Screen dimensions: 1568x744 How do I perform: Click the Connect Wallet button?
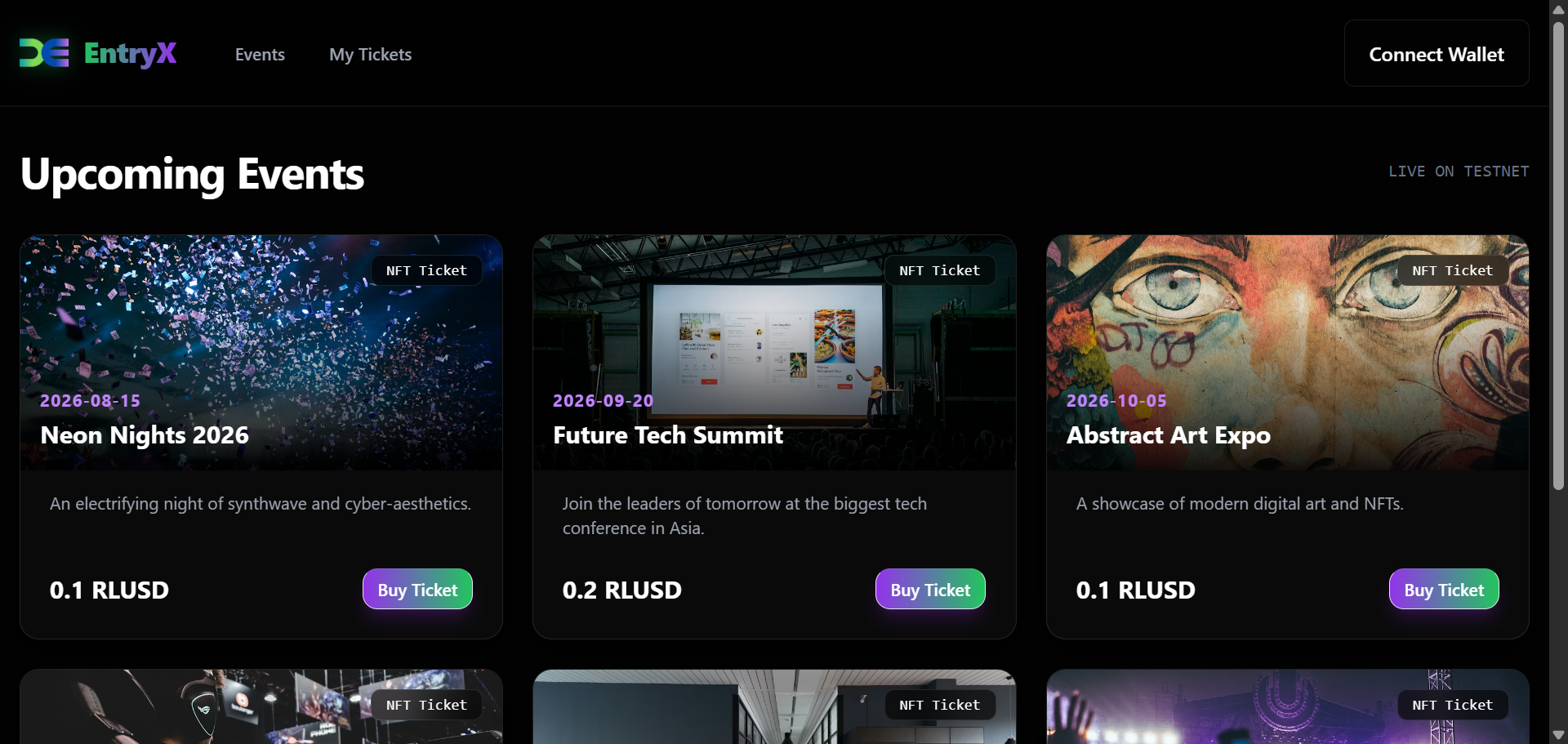(1437, 54)
